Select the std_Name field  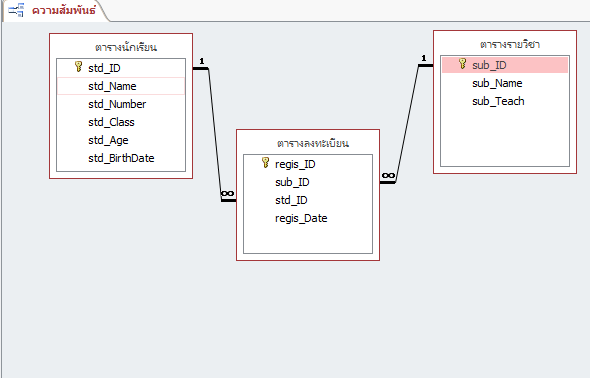(121, 86)
